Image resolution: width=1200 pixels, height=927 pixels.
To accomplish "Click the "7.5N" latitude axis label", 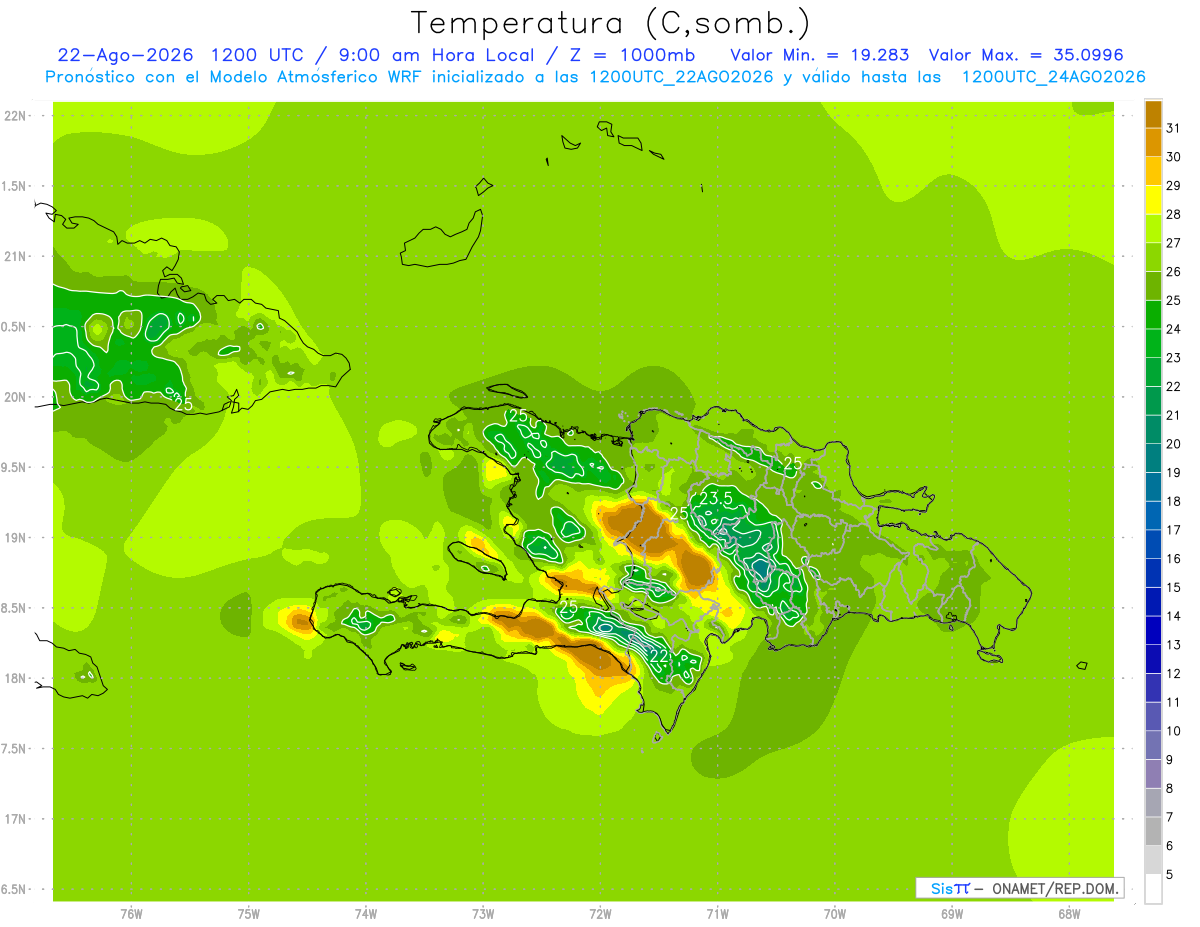I will [x=14, y=749].
